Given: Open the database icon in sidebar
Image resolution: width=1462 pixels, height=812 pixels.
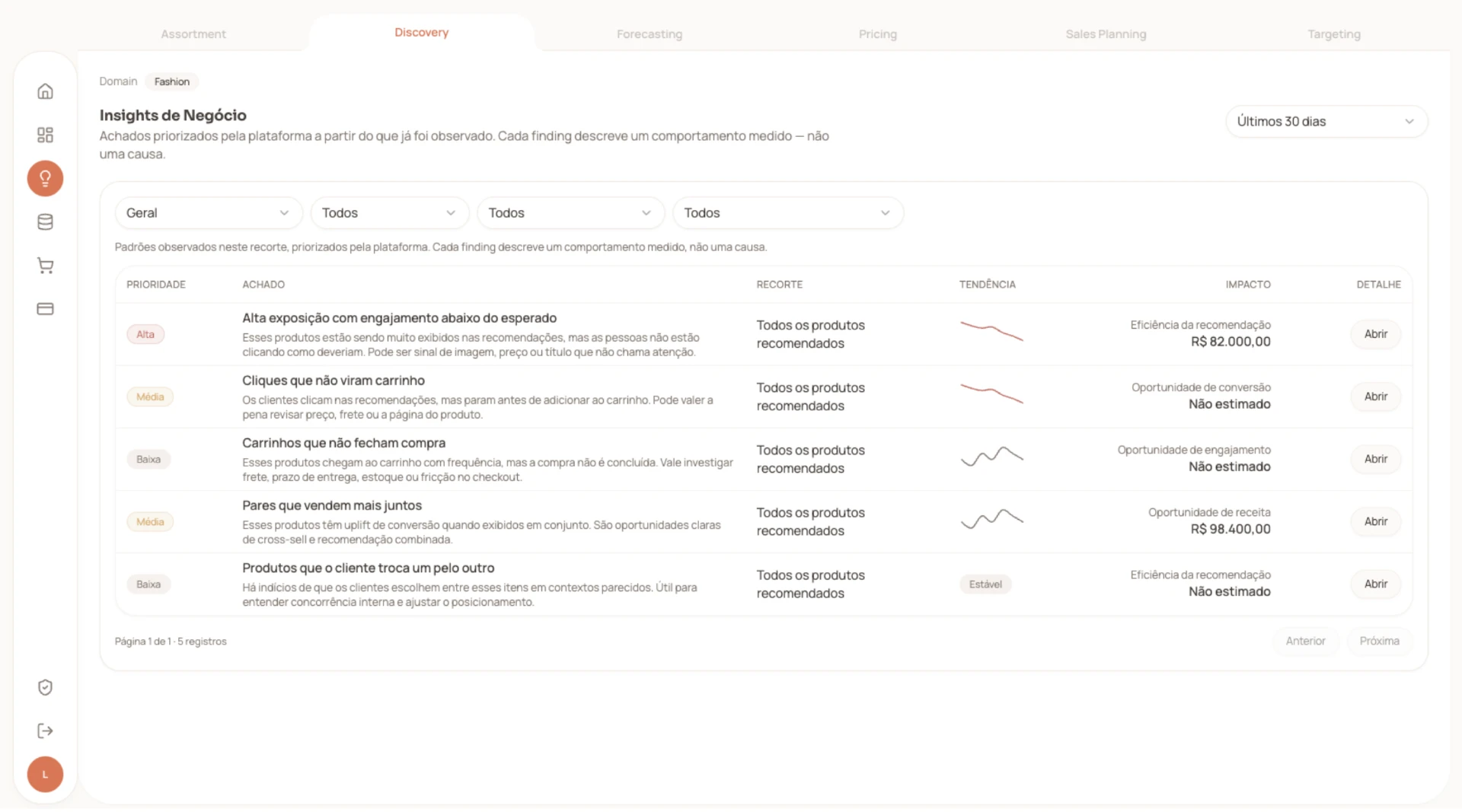Looking at the screenshot, I should tap(45, 222).
